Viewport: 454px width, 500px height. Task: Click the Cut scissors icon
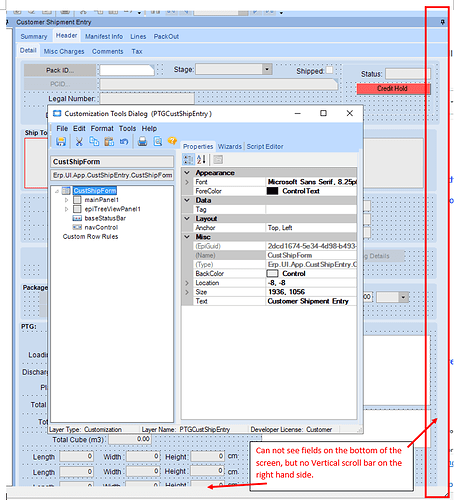[79, 142]
